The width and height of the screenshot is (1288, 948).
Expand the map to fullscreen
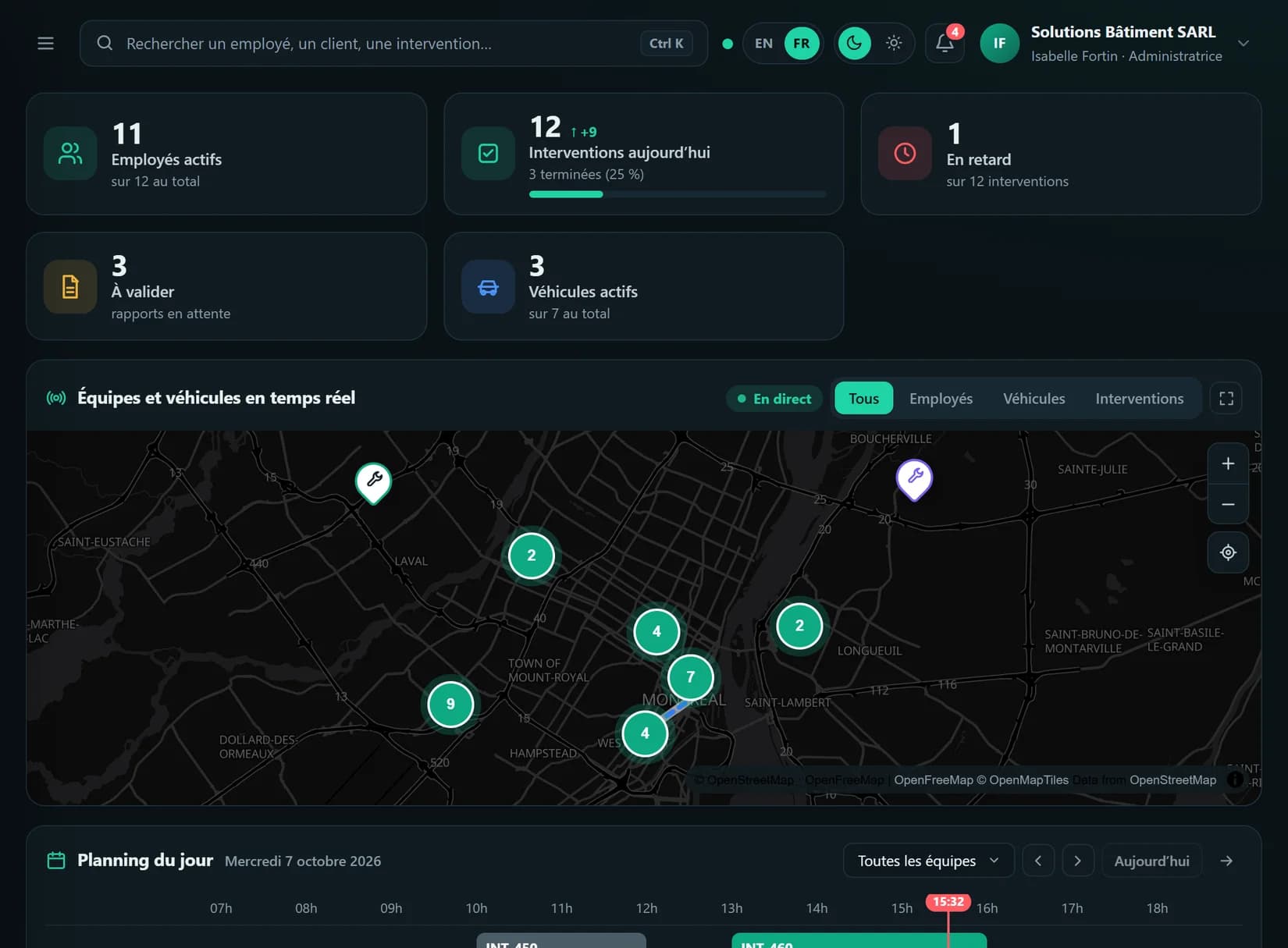point(1226,399)
